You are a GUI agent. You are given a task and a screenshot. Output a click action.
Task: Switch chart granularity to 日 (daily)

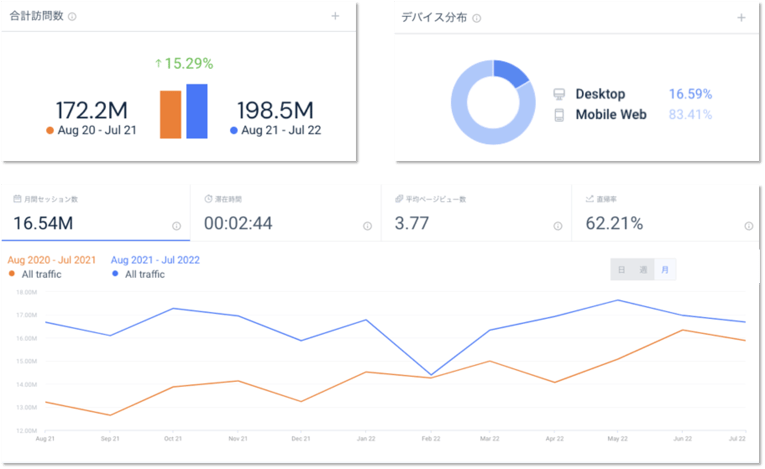pyautogui.click(x=621, y=269)
